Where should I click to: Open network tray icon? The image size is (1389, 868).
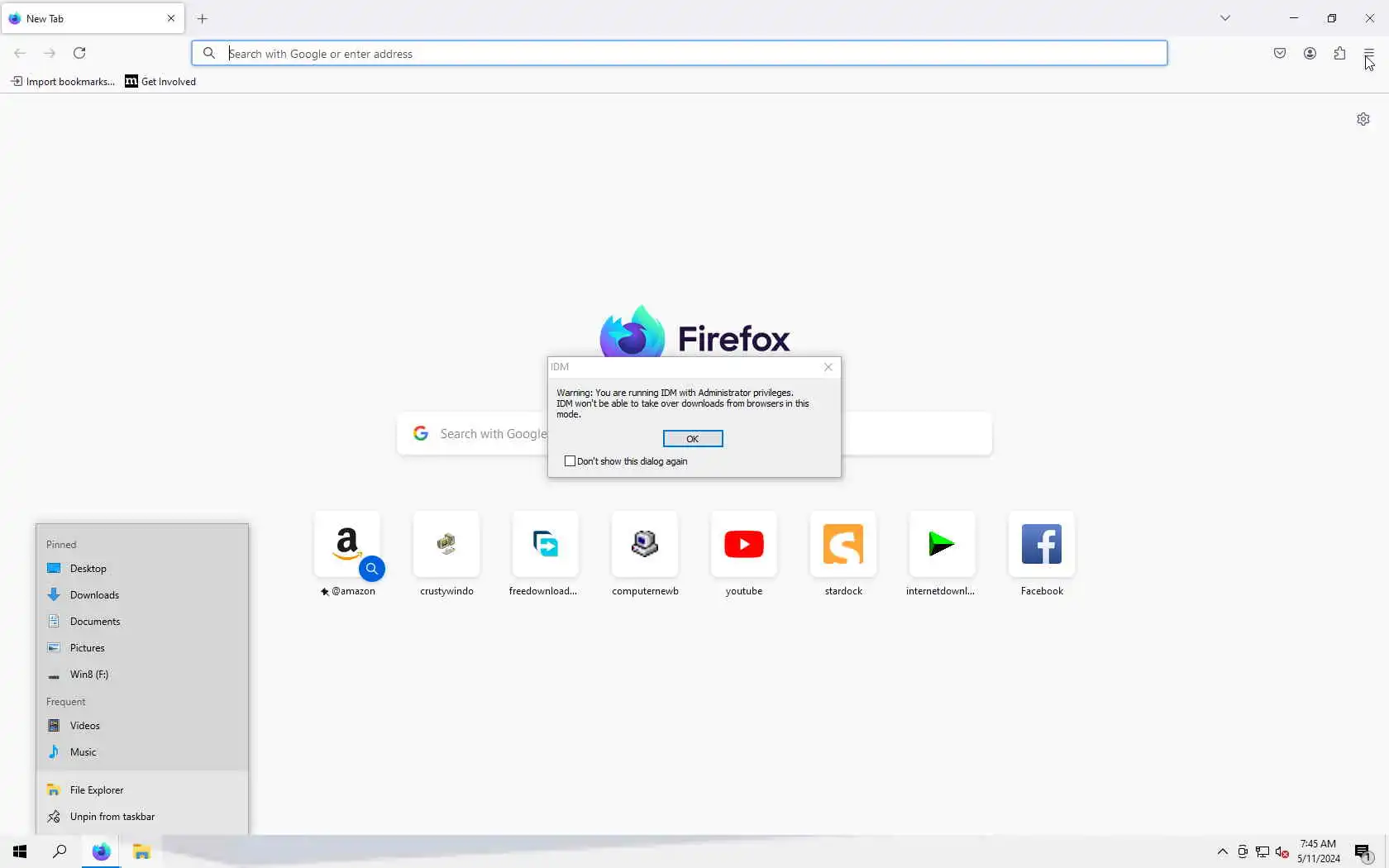1263,852
